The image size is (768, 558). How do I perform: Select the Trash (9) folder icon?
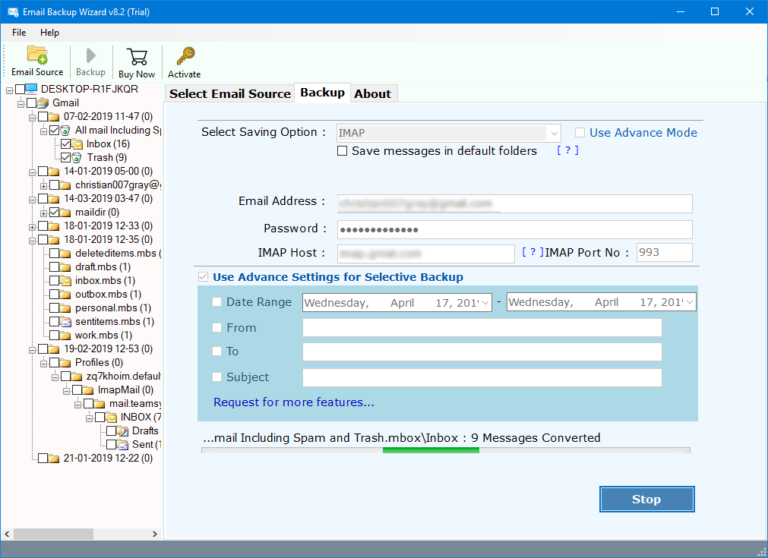[x=78, y=158]
